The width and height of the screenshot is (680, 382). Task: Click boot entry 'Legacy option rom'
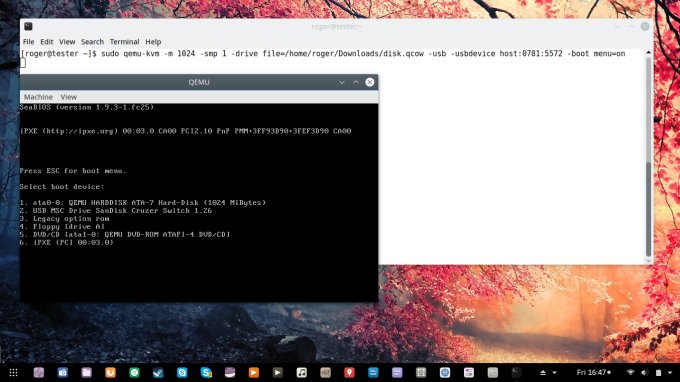tap(64, 219)
